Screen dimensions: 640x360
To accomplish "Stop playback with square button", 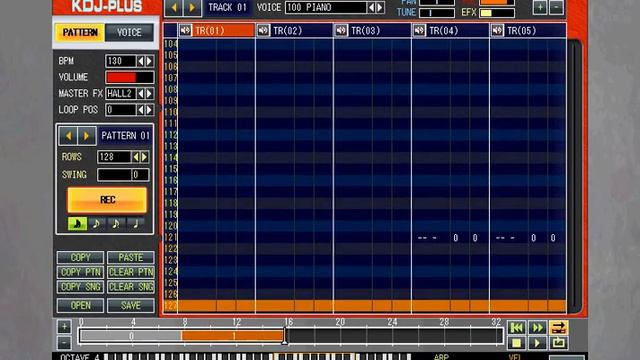I will [x=516, y=343].
